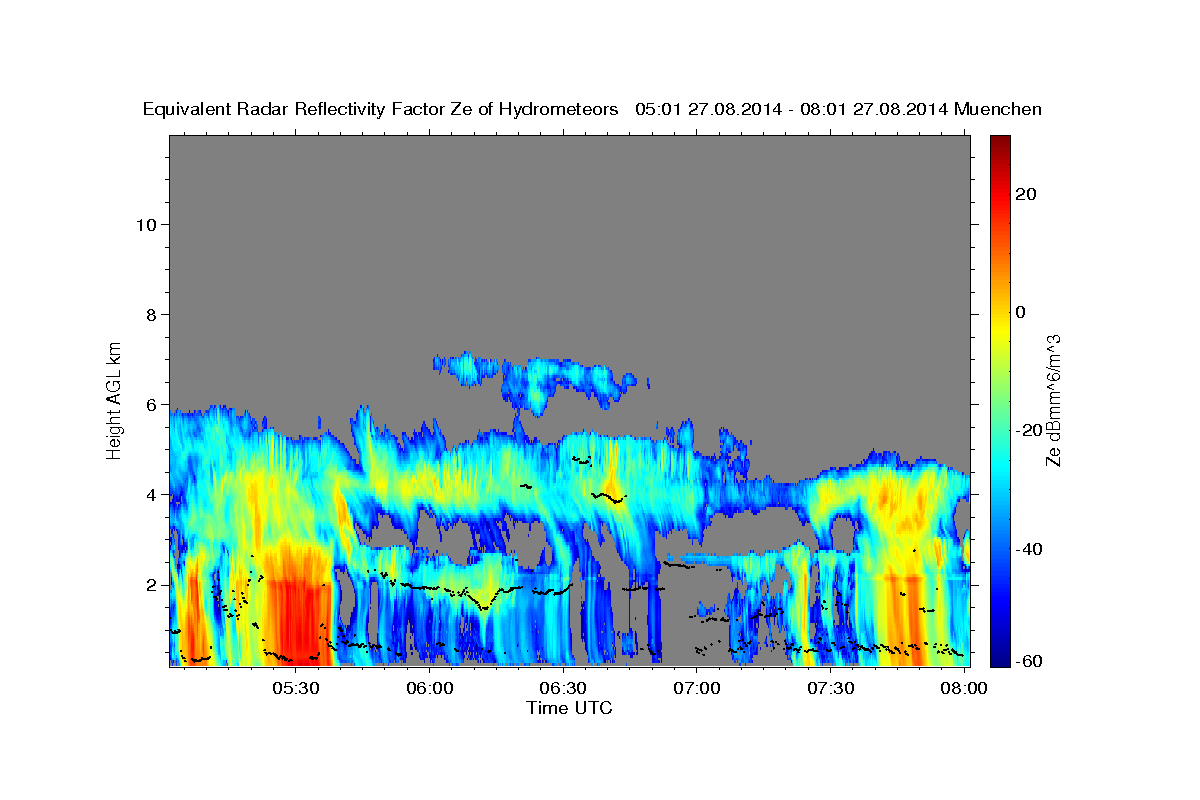
Task: Click the height tick label '4'
Action: tap(151, 494)
